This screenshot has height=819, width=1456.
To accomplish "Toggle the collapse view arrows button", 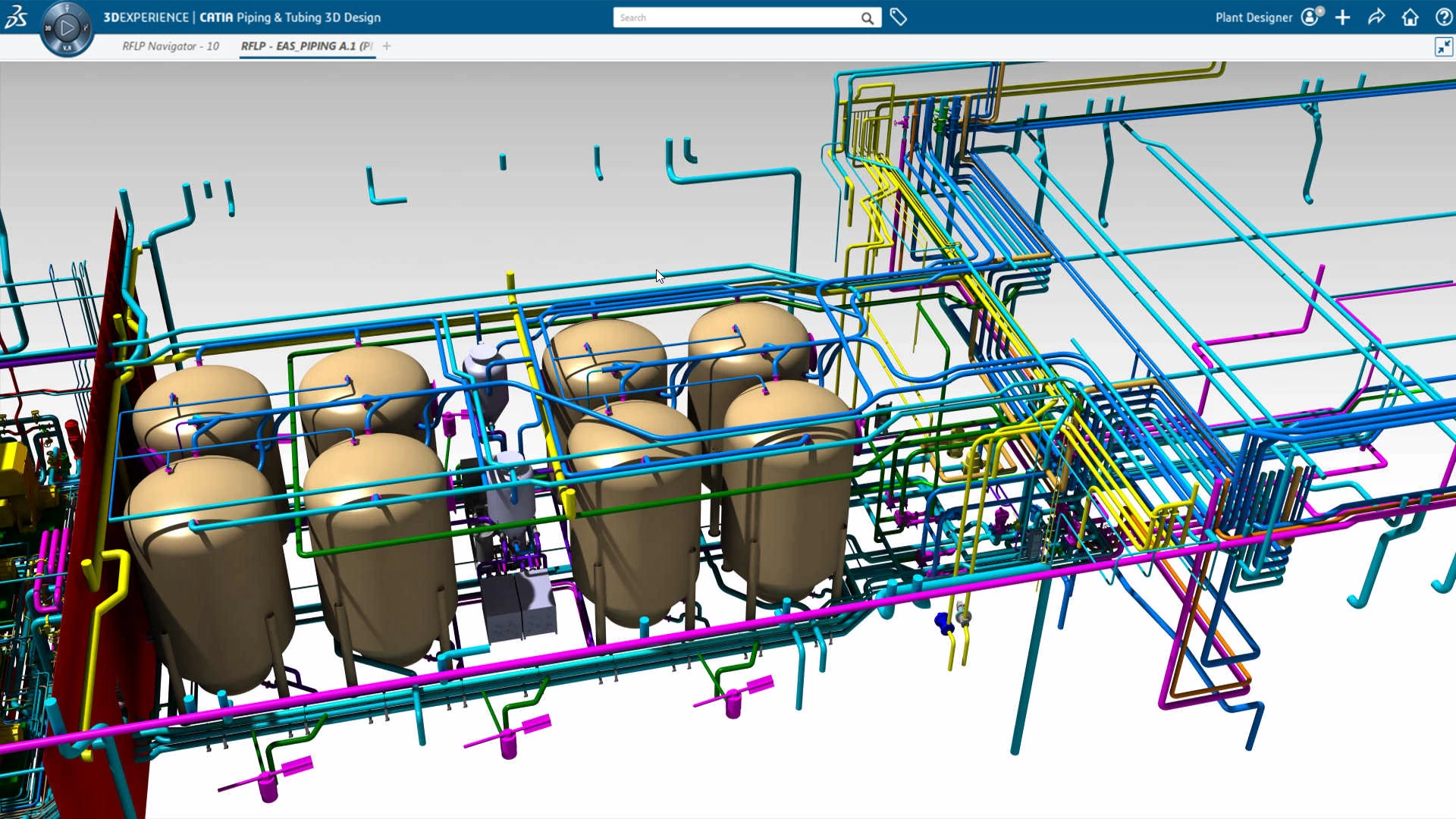I will click(1443, 47).
